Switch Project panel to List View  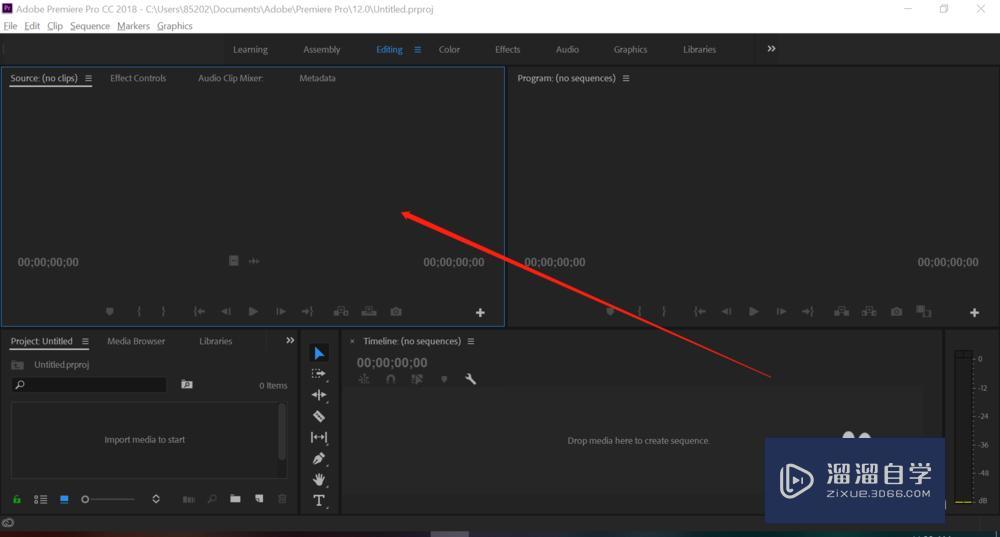[x=40, y=499]
